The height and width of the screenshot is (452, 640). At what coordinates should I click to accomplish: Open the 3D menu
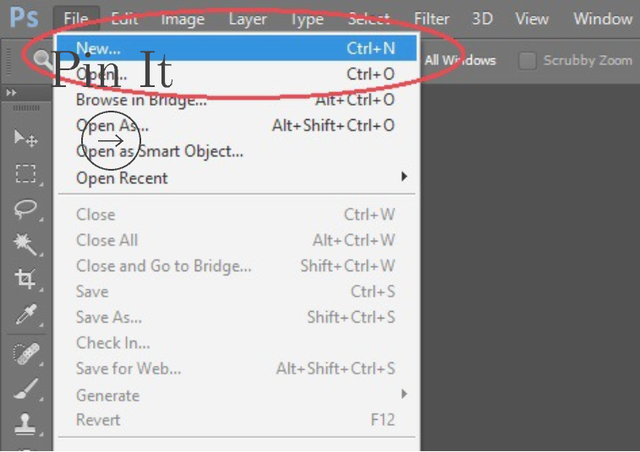[482, 19]
